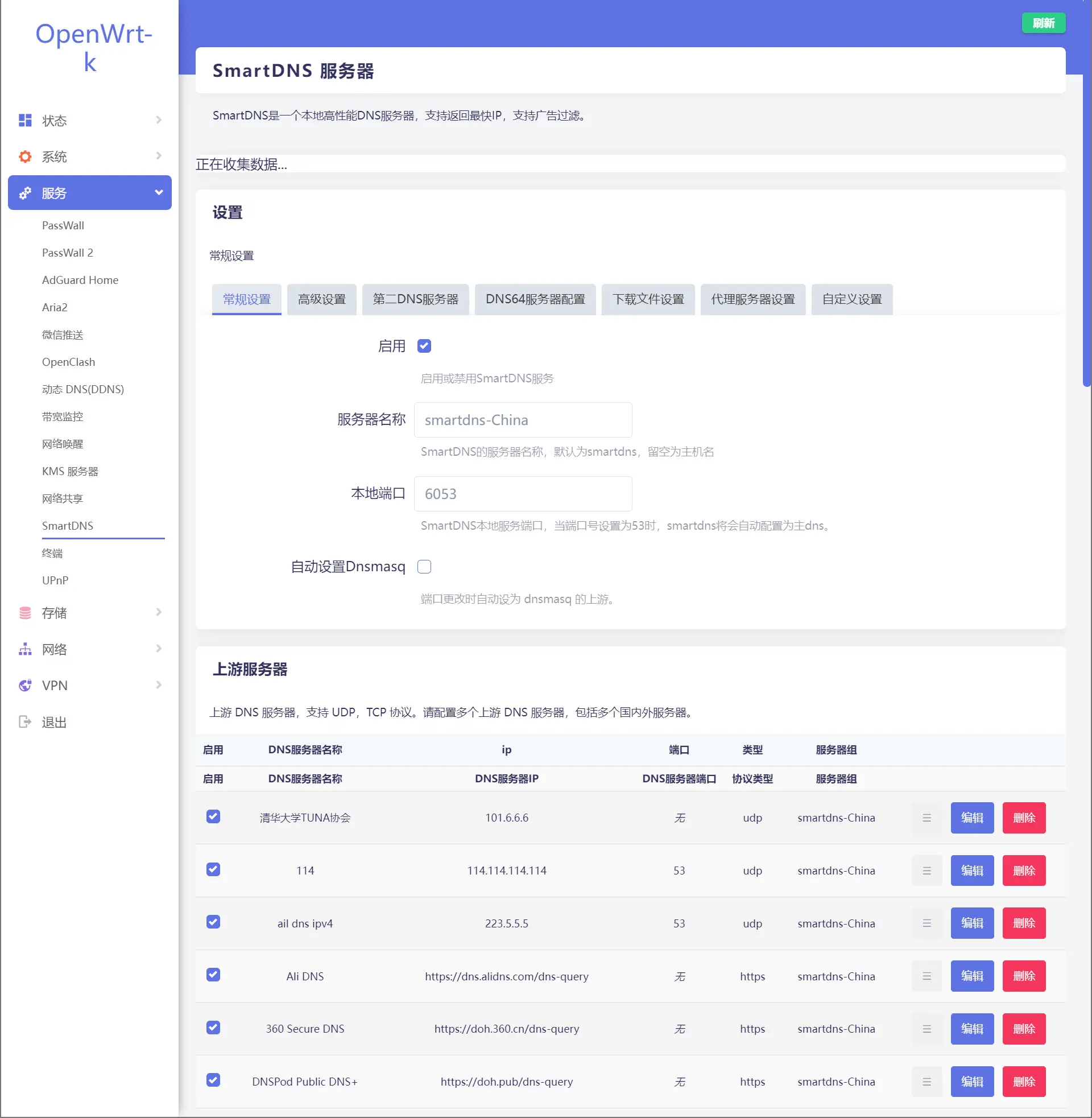The image size is (1092, 1118).
Task: Edit the 360 Secure DNS entry
Action: click(973, 1029)
